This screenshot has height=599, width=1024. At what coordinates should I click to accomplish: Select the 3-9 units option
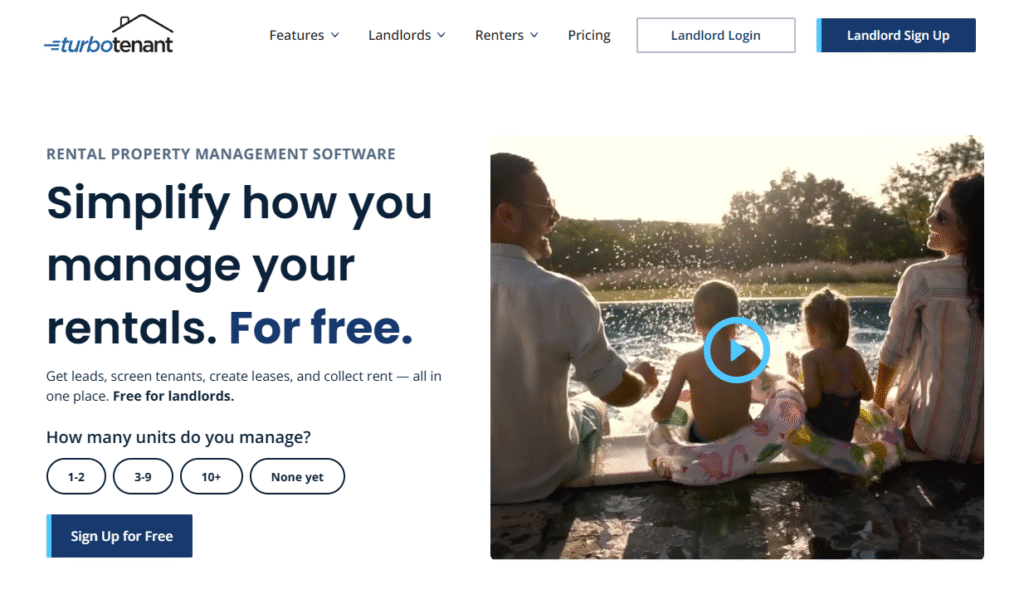pos(143,476)
